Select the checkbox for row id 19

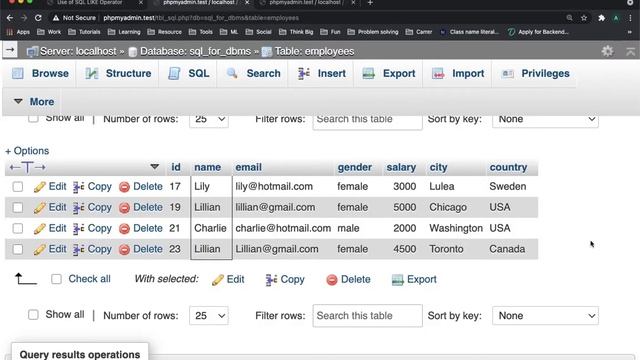[18, 208]
